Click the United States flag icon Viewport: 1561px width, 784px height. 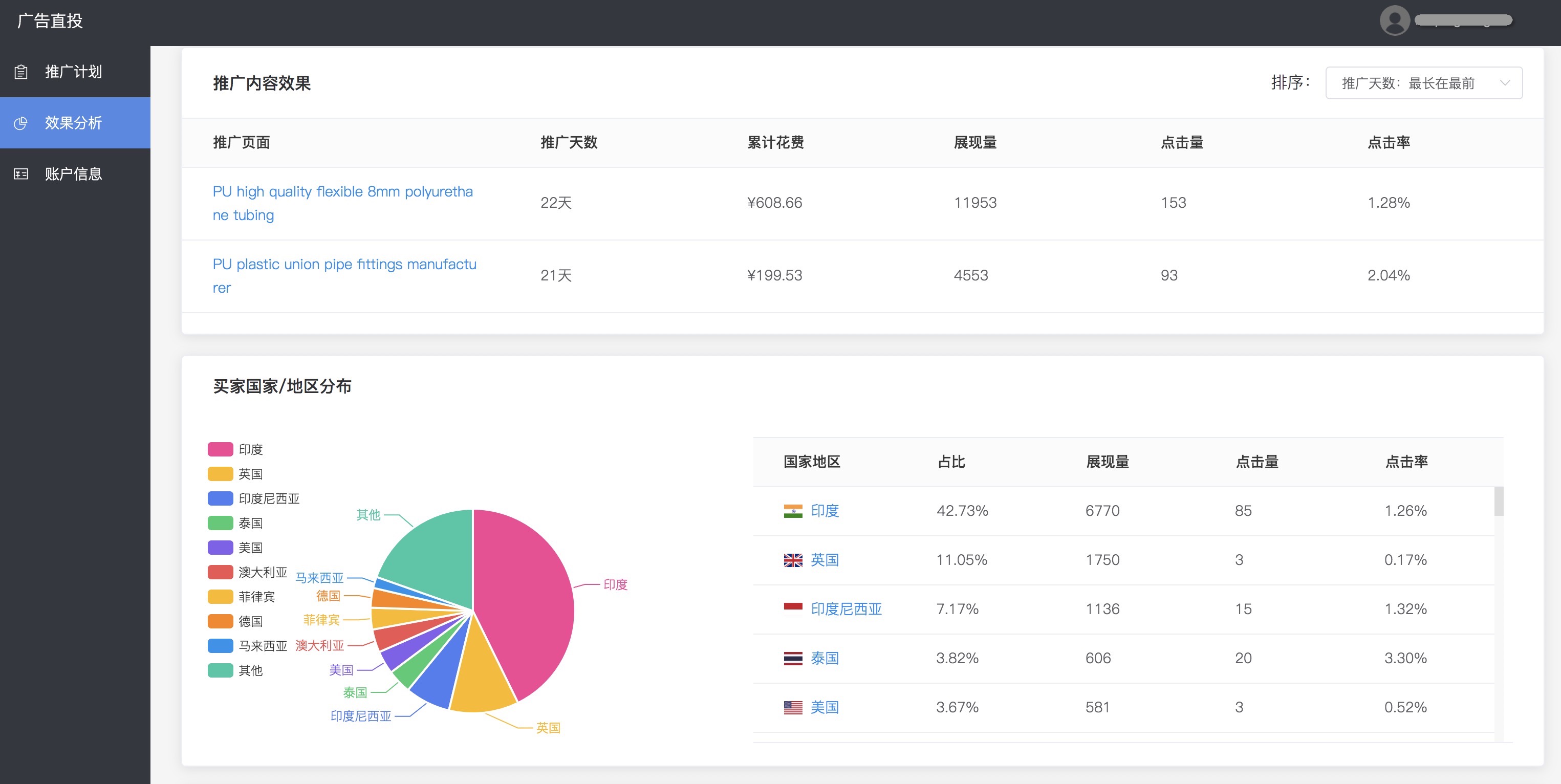click(x=793, y=707)
